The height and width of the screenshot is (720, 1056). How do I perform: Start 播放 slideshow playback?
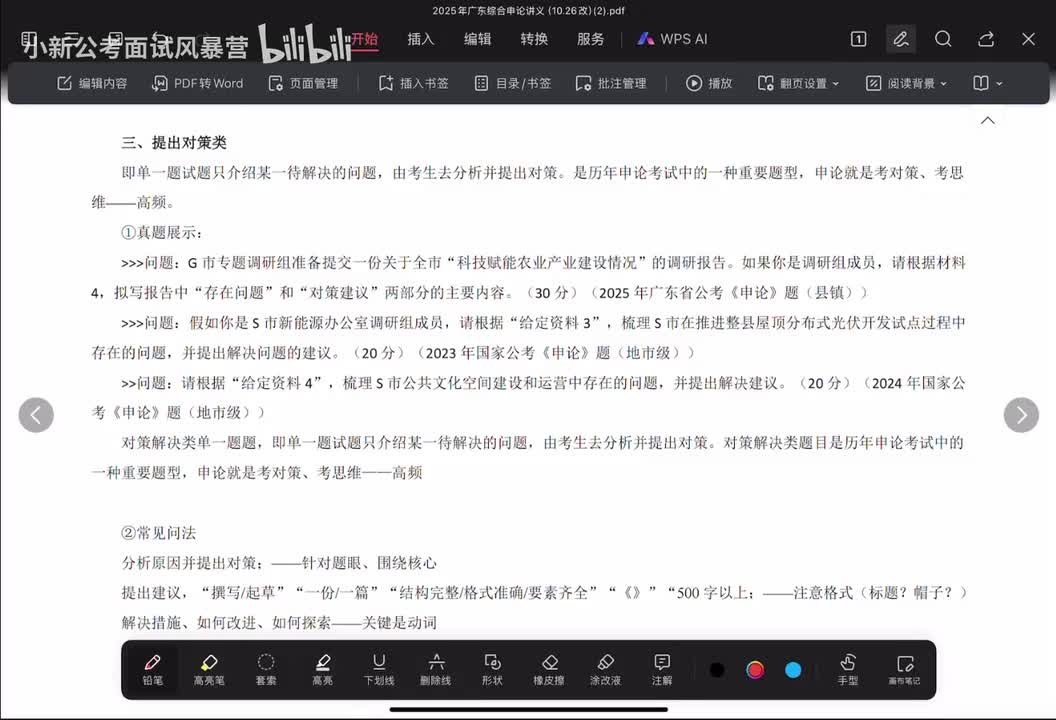(709, 84)
